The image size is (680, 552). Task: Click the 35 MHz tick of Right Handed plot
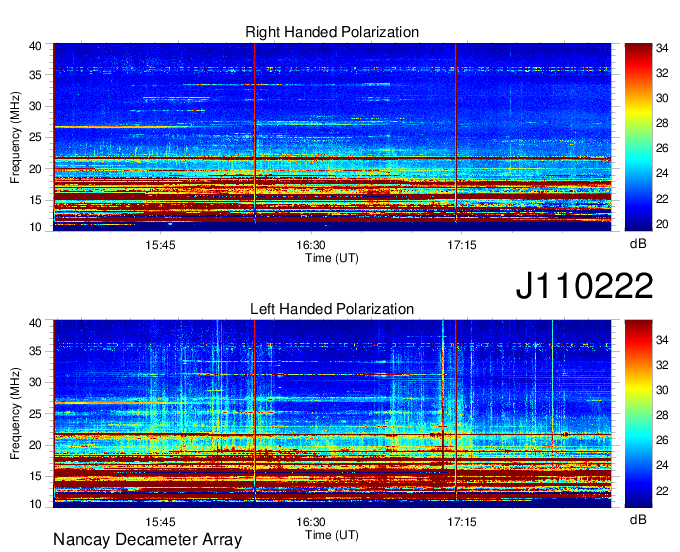(35, 75)
